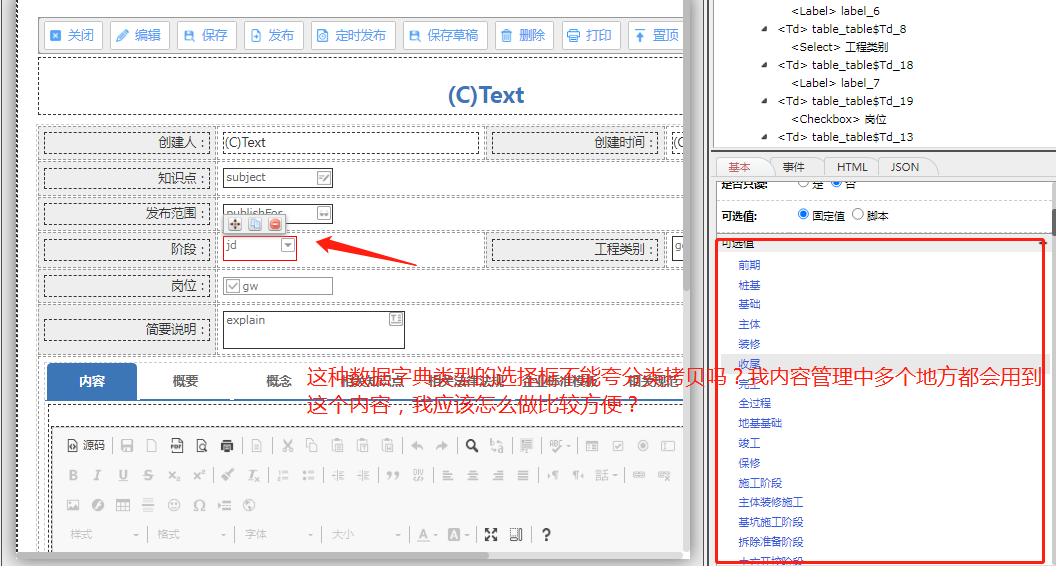Viewport: 1056px width, 566px height.
Task: Click the magnifier find icon in editor
Action: tap(472, 445)
